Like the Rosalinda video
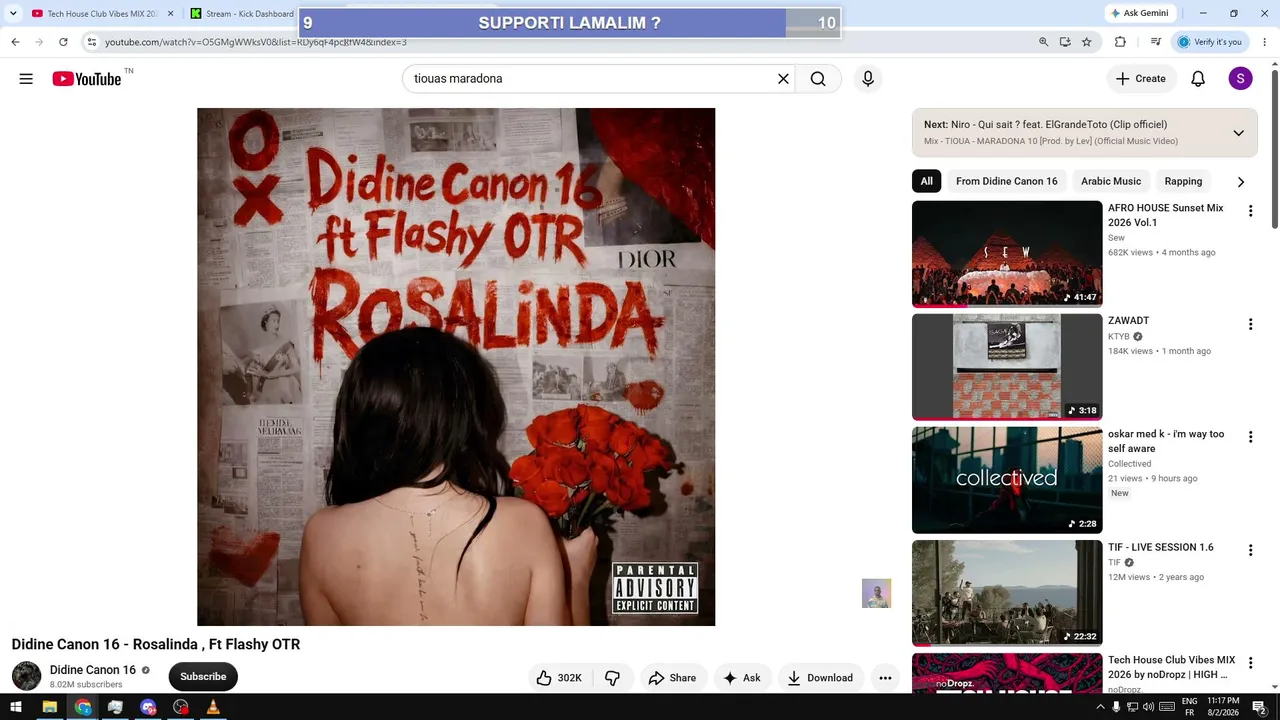This screenshot has height=720, width=1280. pos(559,678)
